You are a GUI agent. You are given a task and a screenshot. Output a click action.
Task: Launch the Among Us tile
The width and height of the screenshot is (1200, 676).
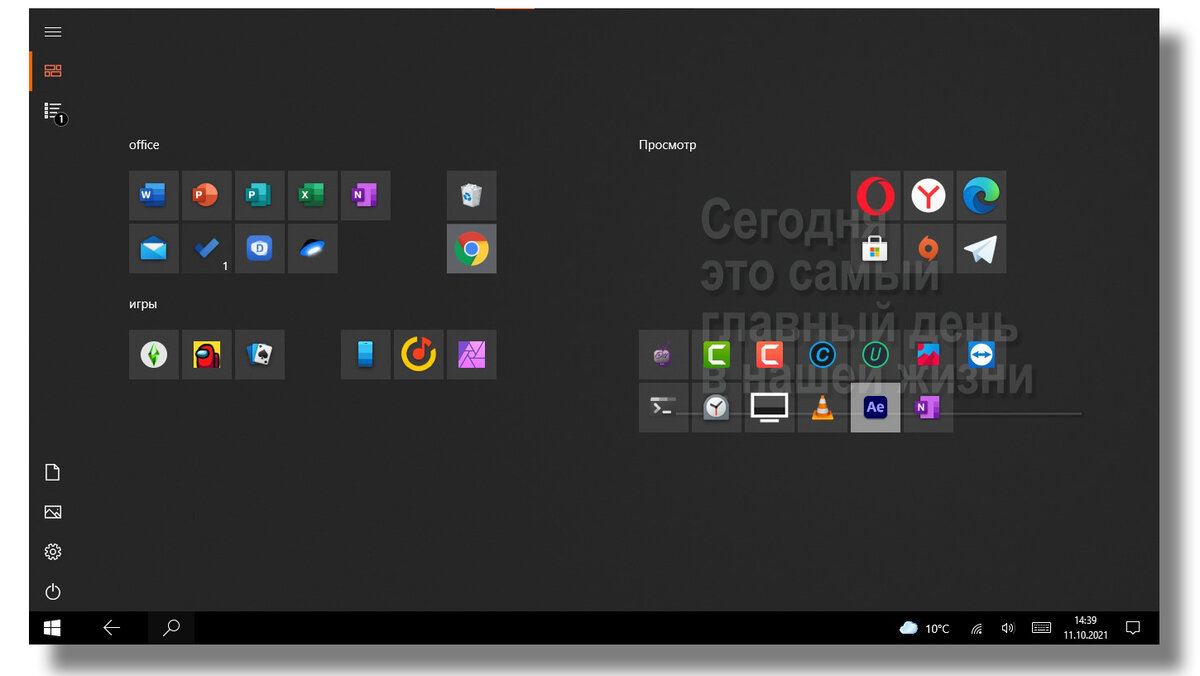pyautogui.click(x=207, y=354)
